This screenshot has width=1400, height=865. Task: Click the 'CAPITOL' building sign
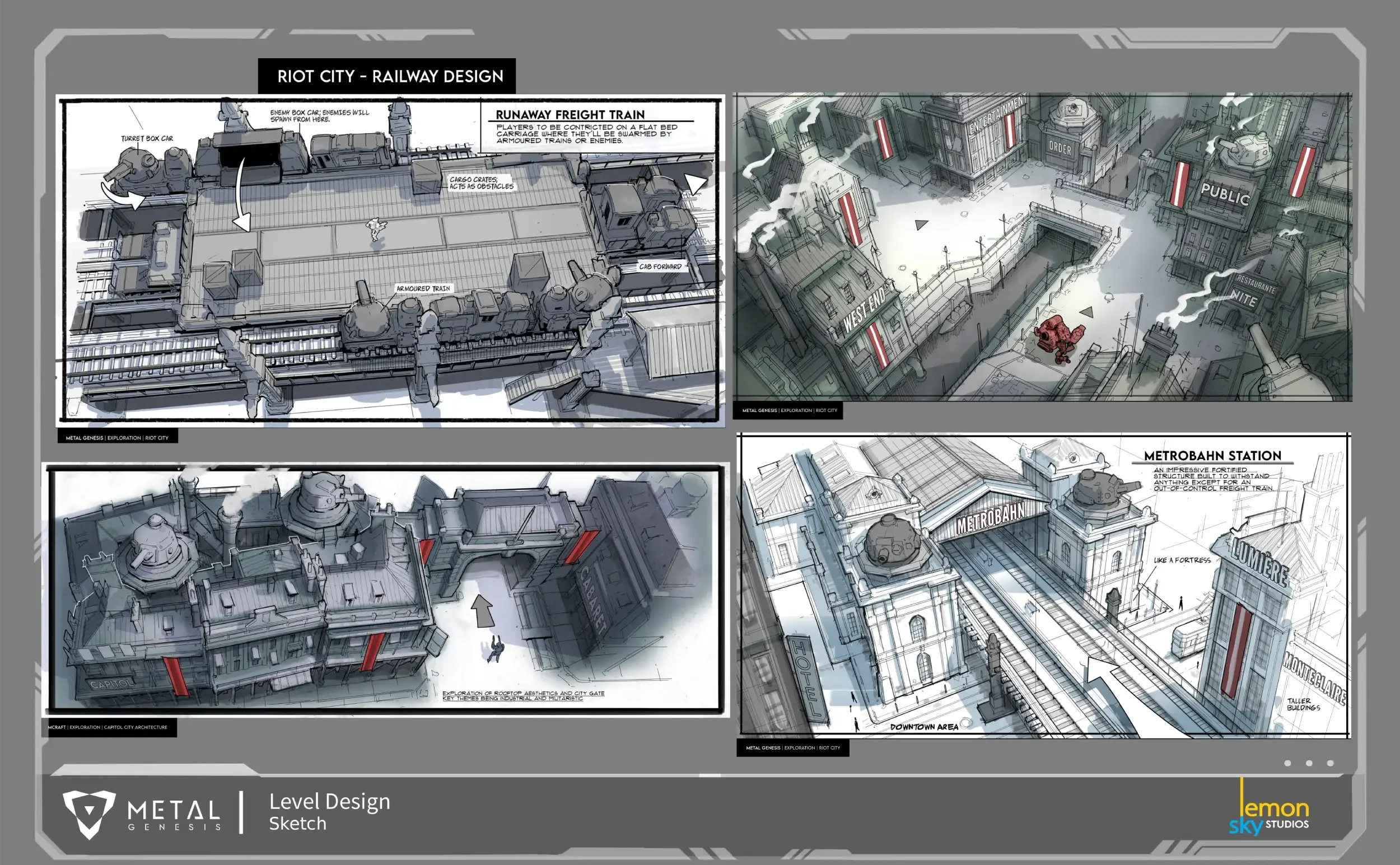pos(111,684)
